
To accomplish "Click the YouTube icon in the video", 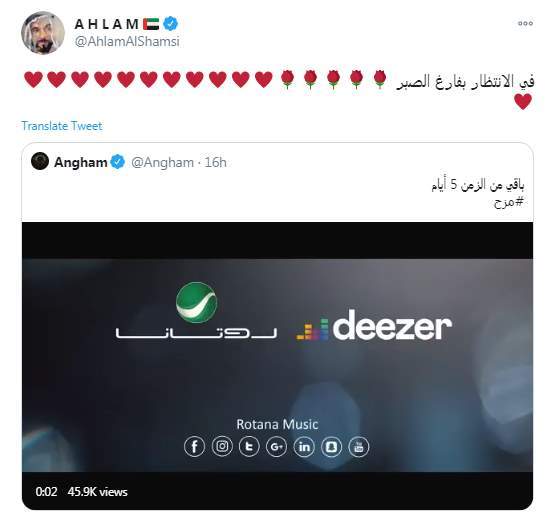I will coord(358,446).
